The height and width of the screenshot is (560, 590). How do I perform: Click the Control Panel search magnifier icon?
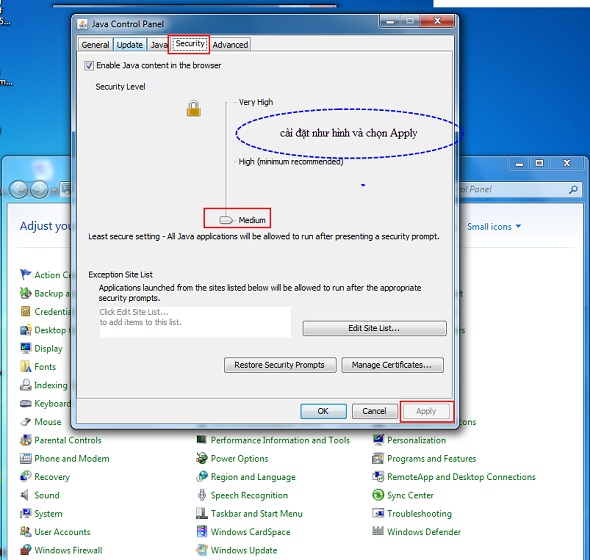(573, 189)
